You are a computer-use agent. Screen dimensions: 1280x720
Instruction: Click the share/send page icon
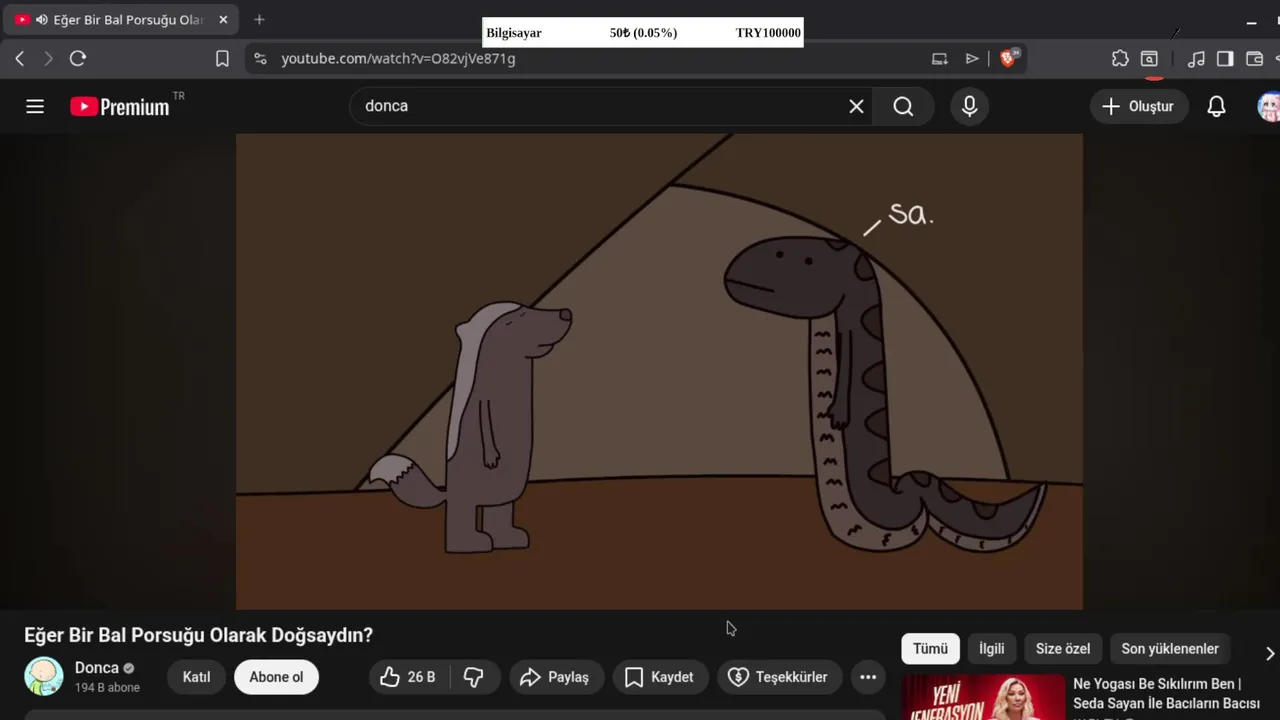coord(972,59)
